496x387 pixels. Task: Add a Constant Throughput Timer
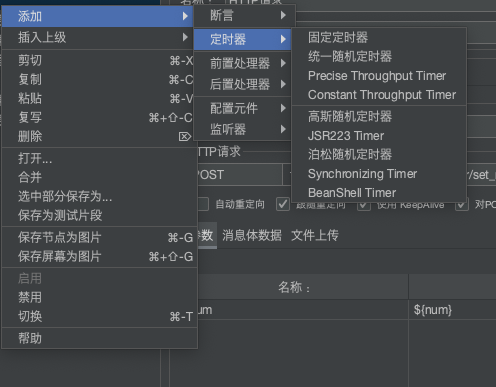[379, 95]
